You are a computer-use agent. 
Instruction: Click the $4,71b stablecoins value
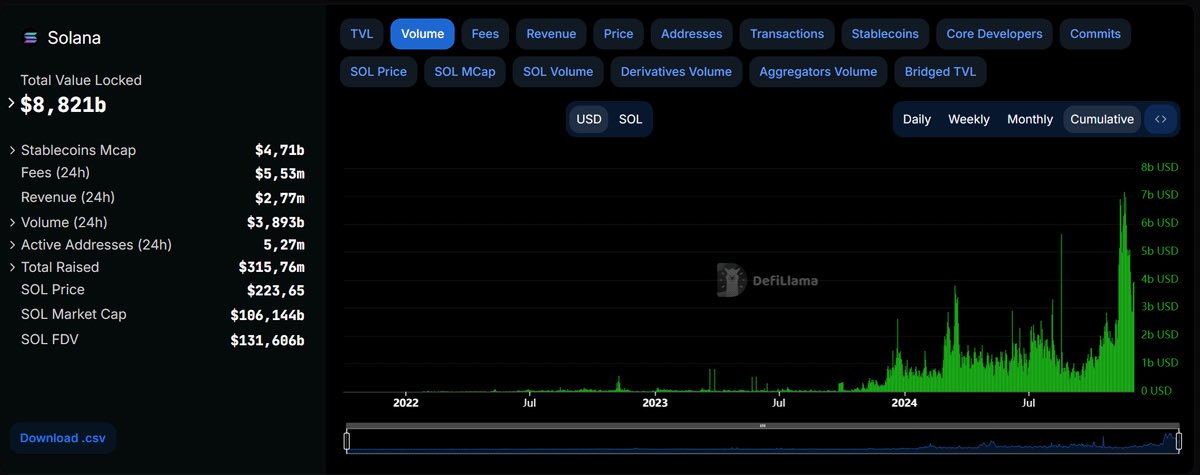279,150
